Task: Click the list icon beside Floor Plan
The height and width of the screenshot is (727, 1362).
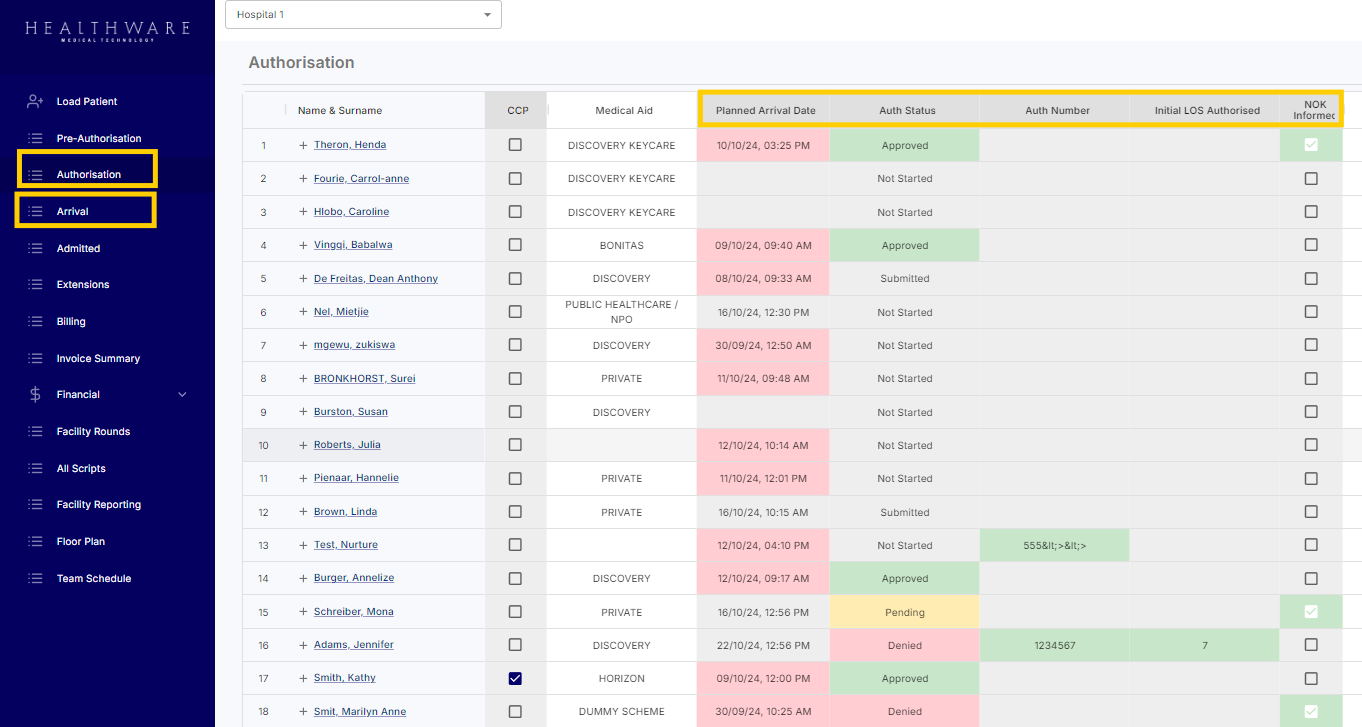Action: pyautogui.click(x=35, y=542)
